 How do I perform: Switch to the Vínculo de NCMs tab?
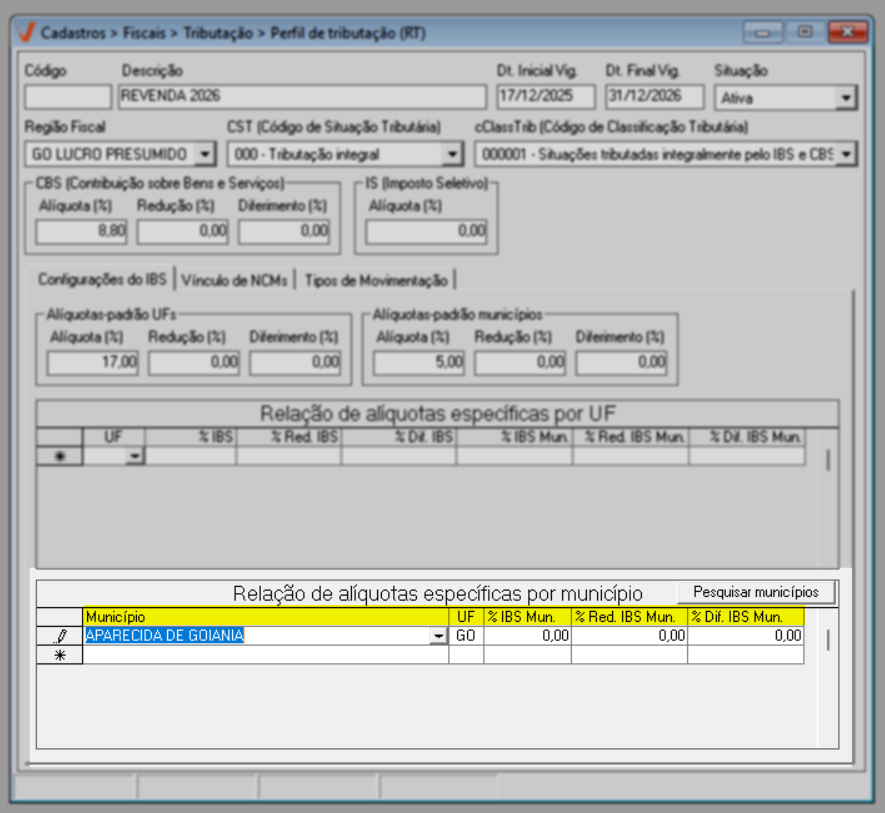pos(237,279)
